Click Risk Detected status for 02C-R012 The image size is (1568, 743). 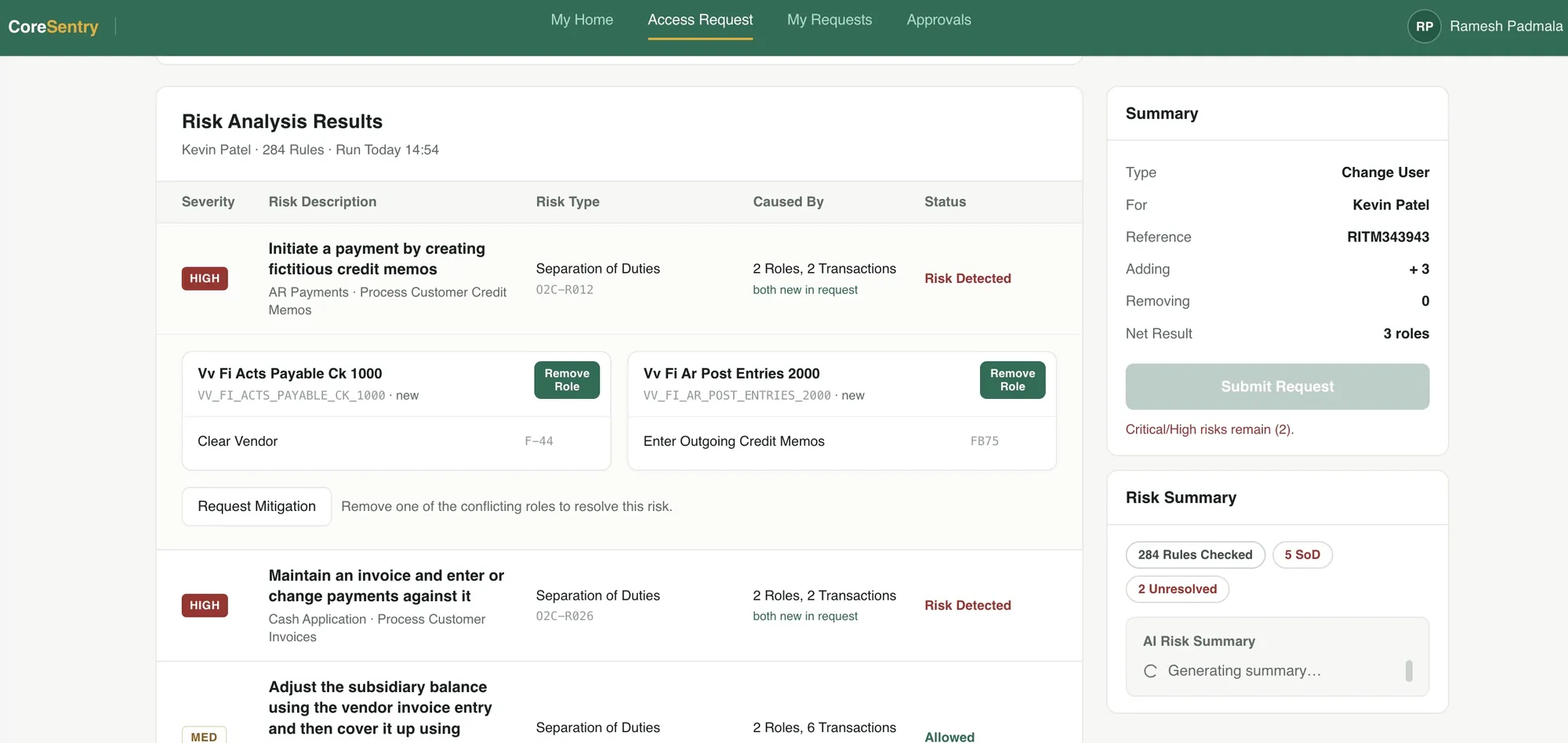pyautogui.click(x=967, y=278)
